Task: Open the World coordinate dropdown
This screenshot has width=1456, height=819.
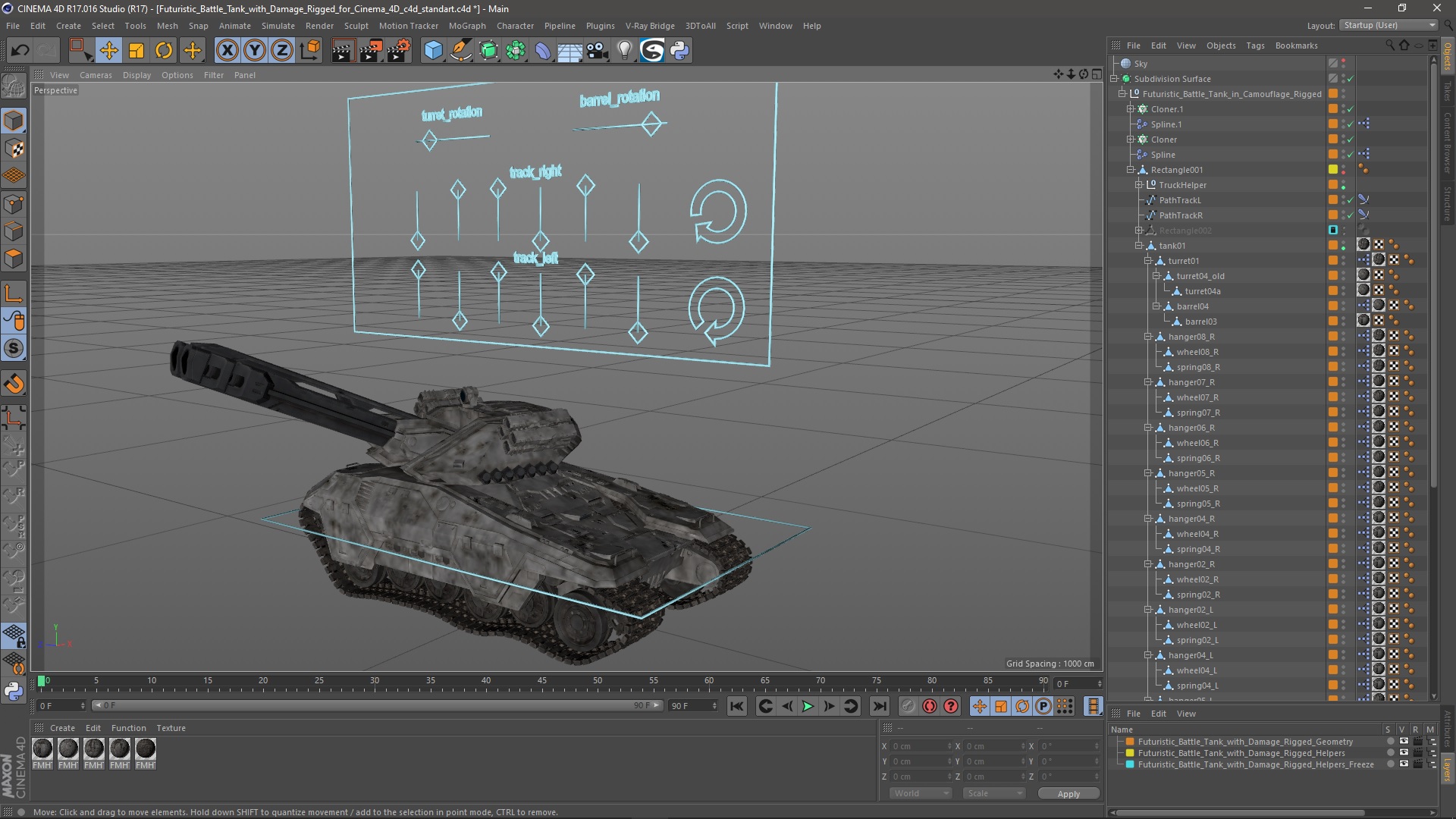Action: tap(920, 793)
